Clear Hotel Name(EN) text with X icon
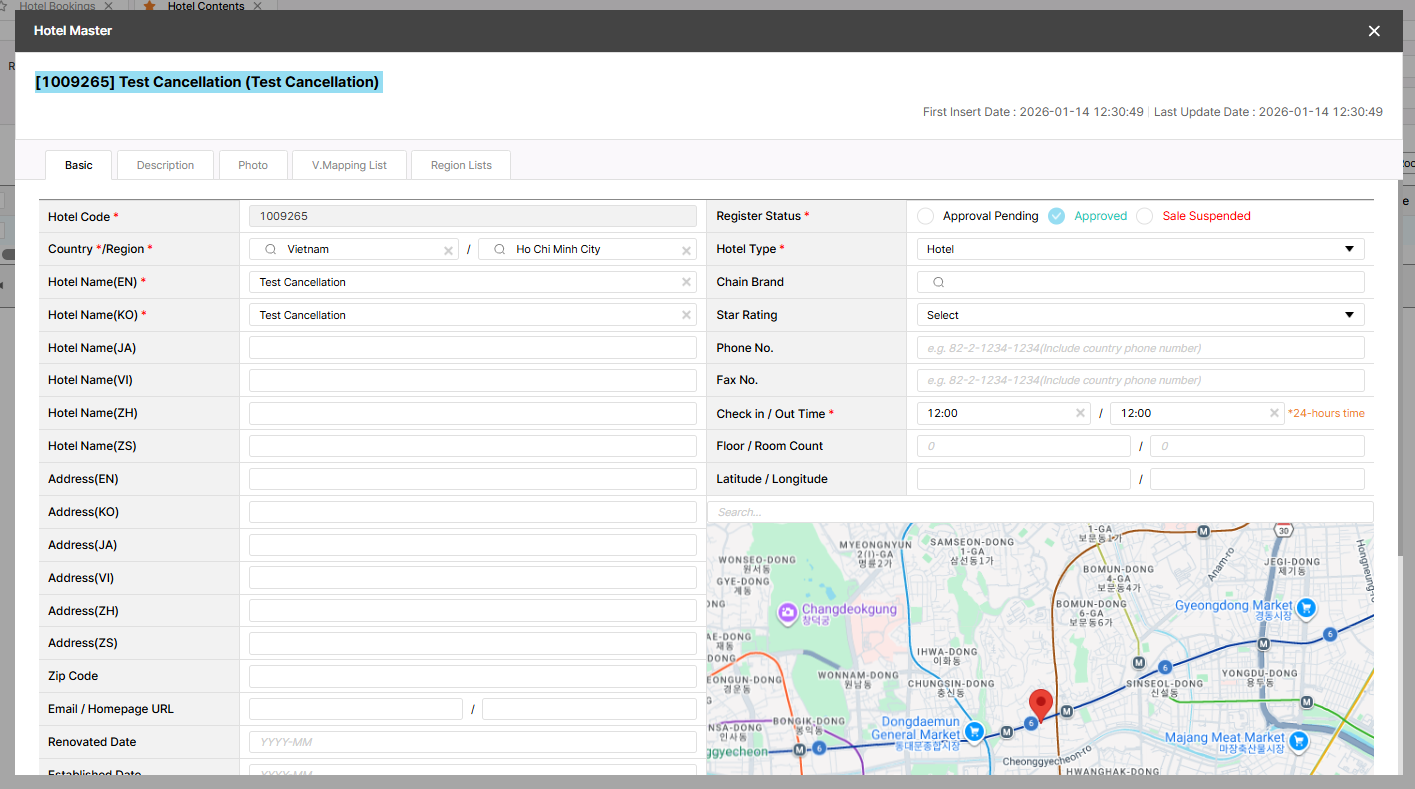Image resolution: width=1415 pixels, height=789 pixels. (x=687, y=282)
